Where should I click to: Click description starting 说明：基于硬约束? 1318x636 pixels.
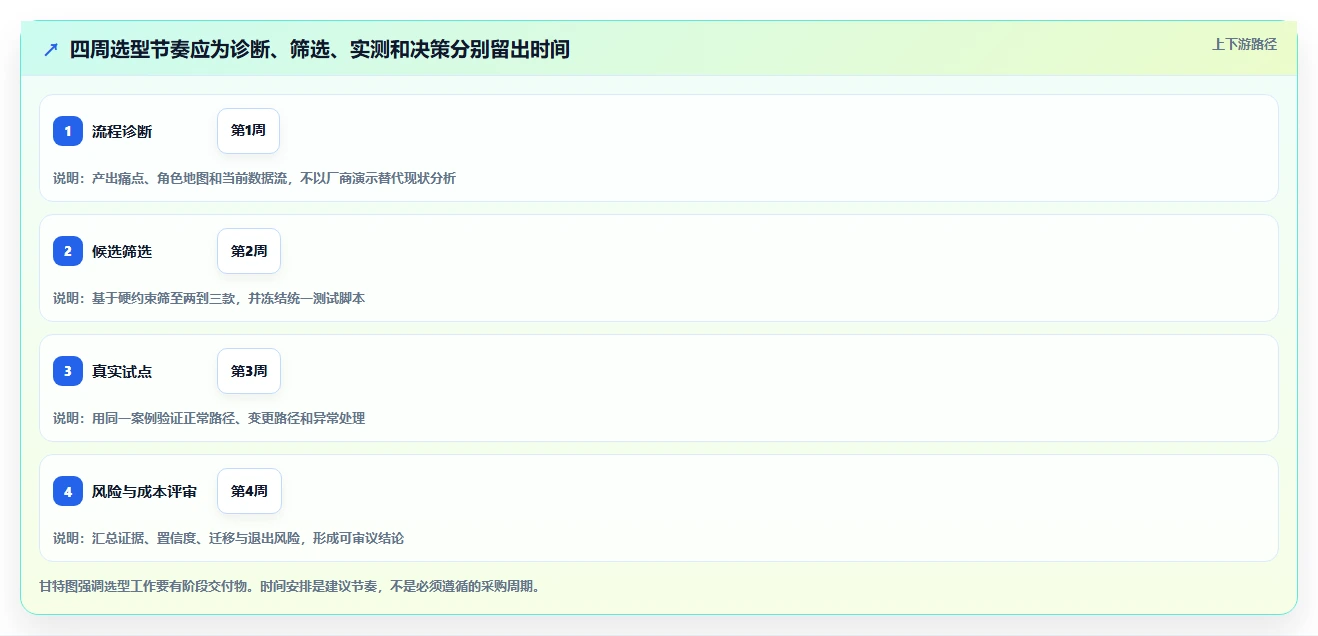click(209, 298)
